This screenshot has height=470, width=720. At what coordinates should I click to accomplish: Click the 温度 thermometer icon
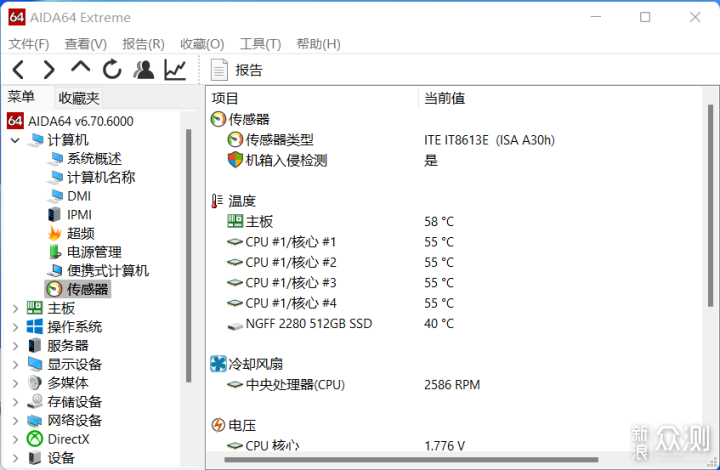tap(217, 201)
